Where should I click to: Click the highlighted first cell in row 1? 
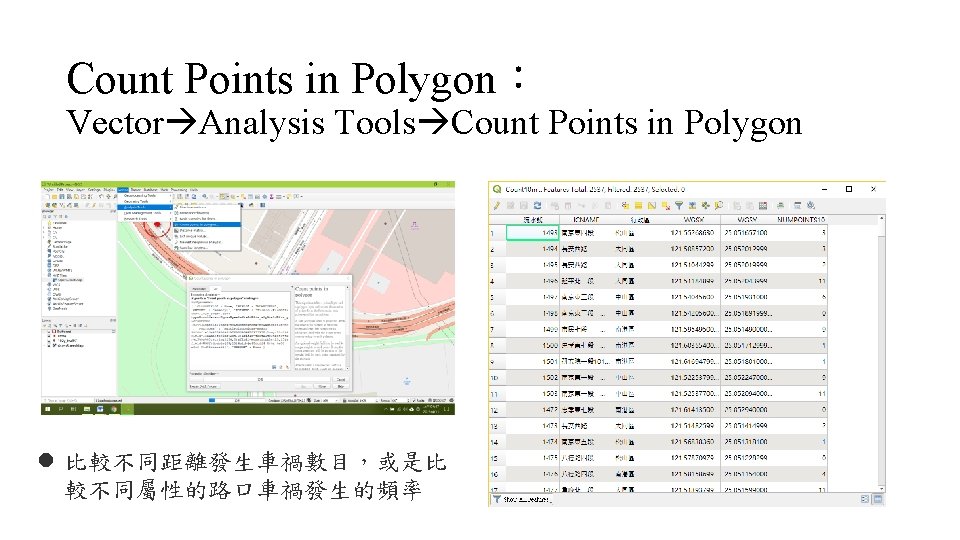(x=533, y=233)
